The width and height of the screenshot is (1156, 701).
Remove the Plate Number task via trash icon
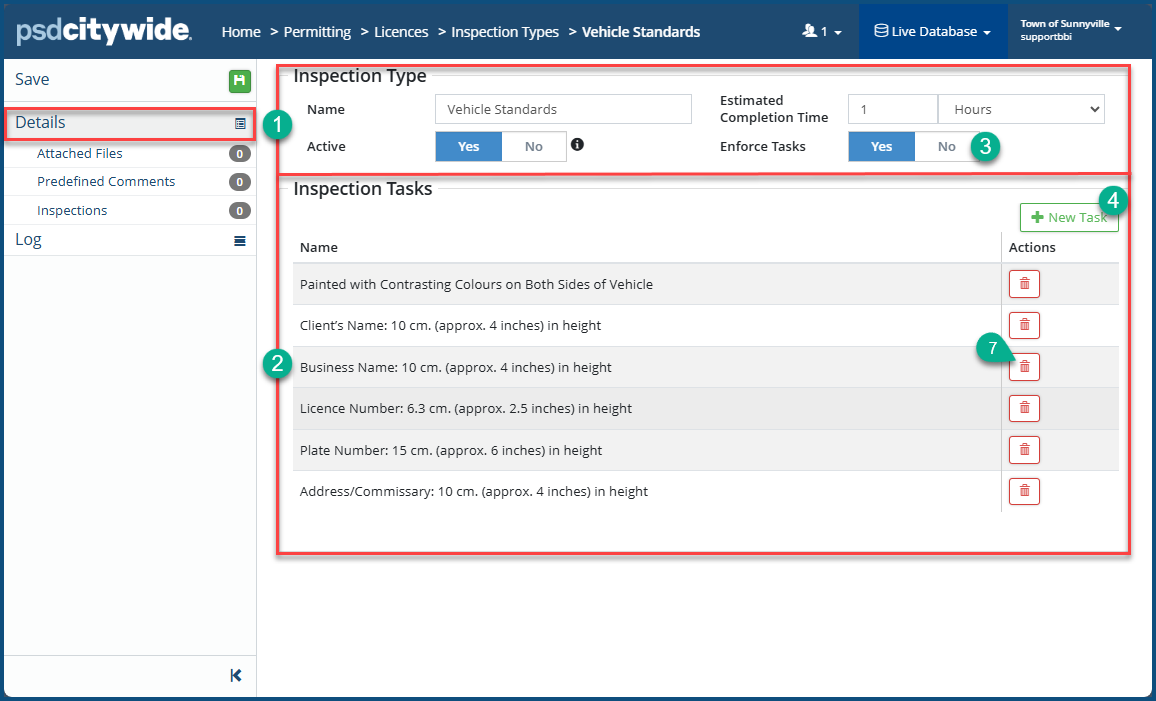1024,450
